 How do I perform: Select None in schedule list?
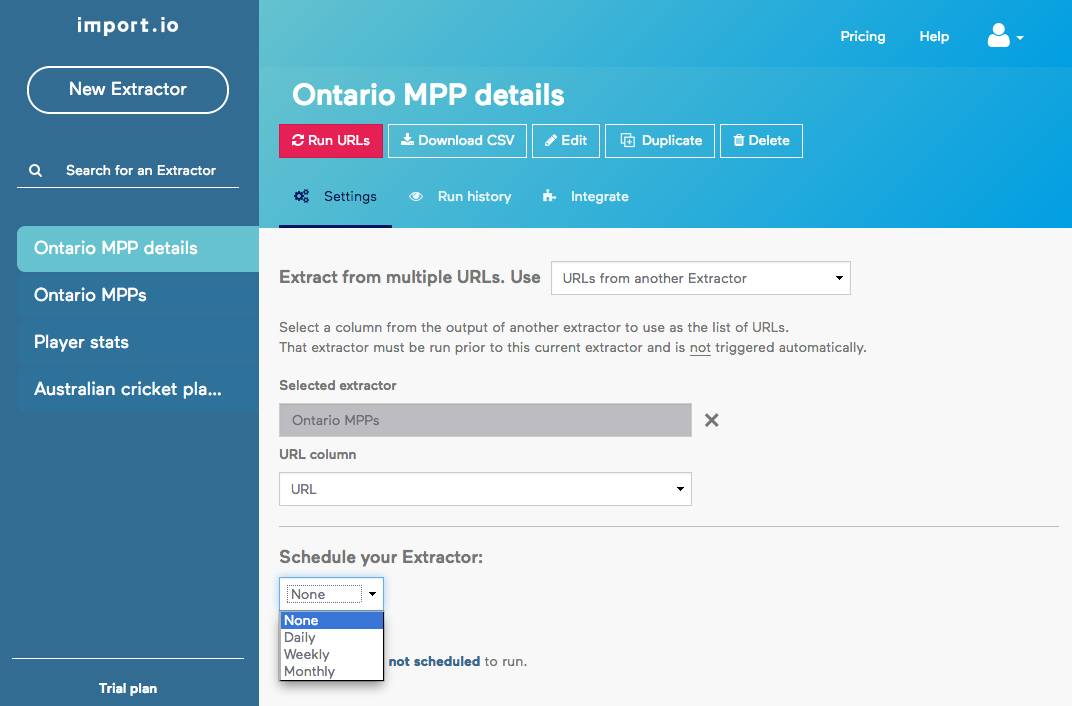332,621
